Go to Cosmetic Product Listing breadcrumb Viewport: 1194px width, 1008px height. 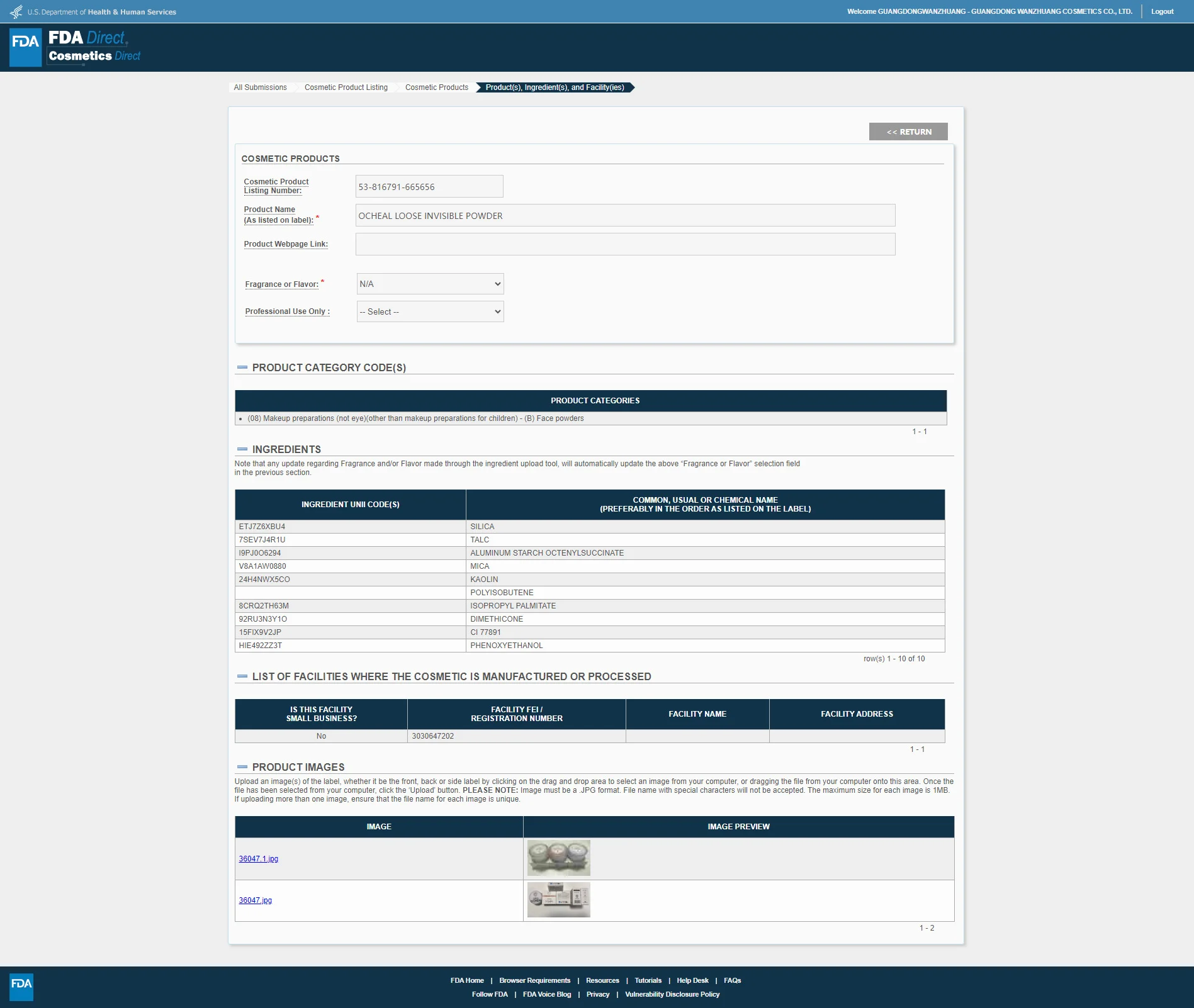pos(346,87)
